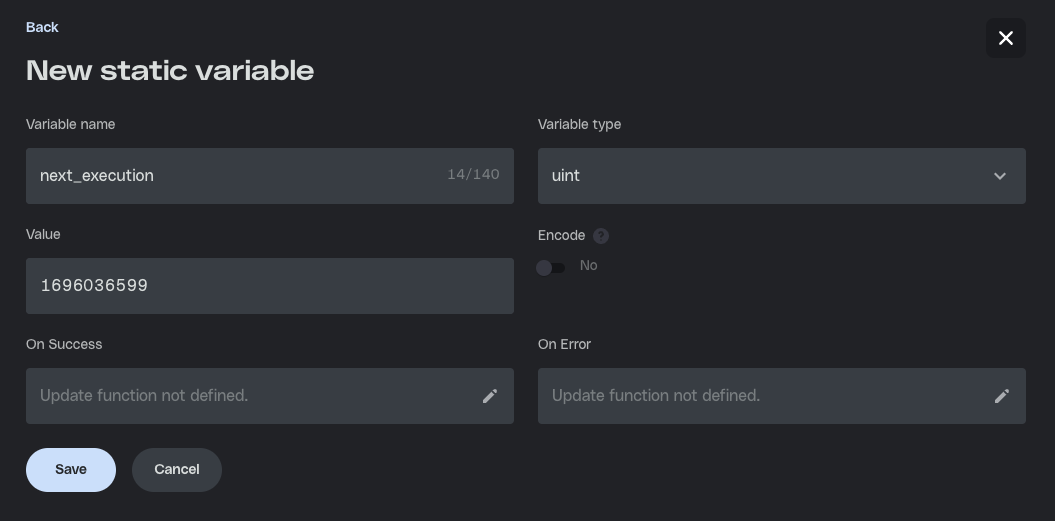Viewport: 1055px width, 521px height.
Task: Go Back to the previous screen
Action: point(42,27)
